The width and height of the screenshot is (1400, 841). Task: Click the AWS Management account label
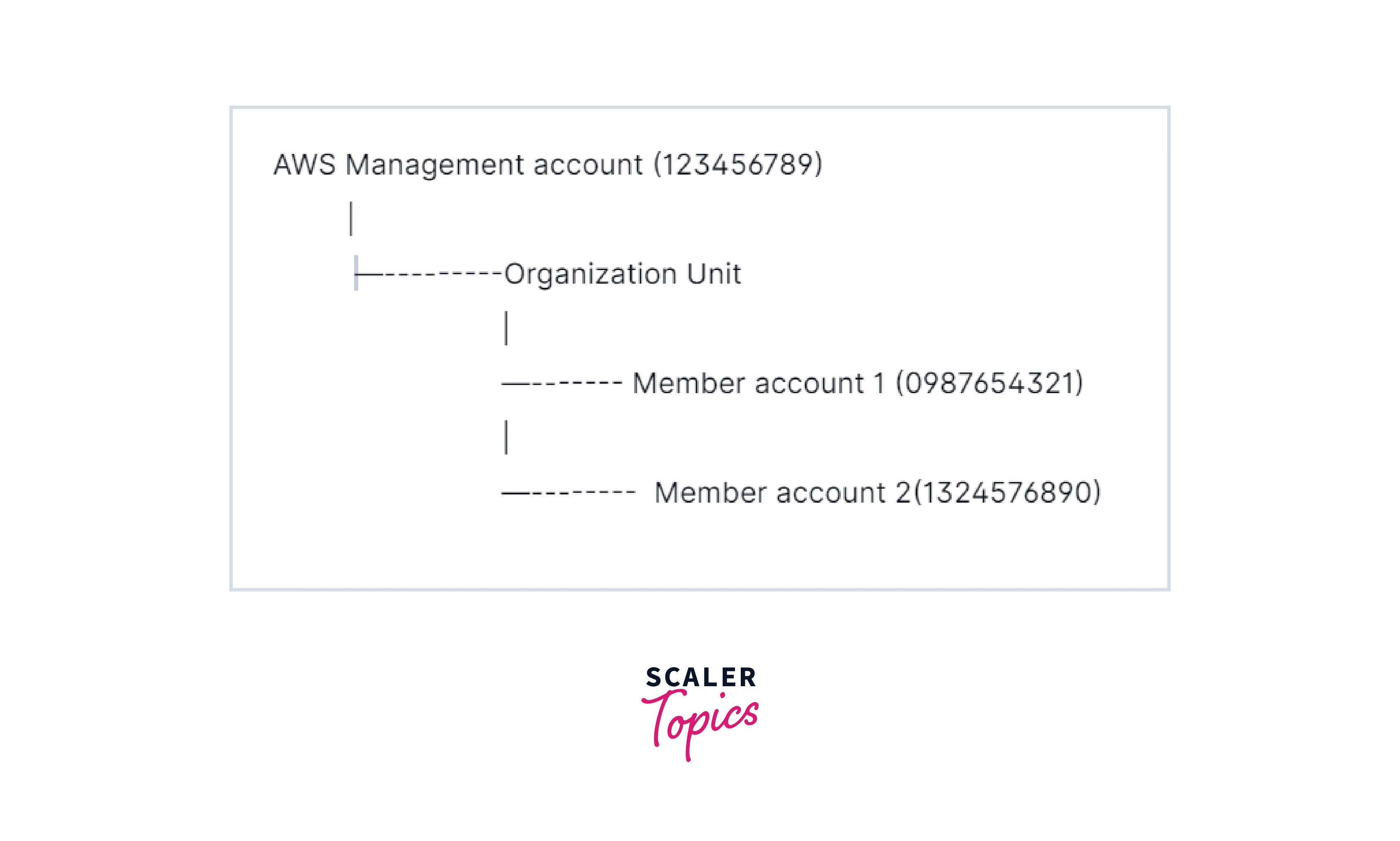tap(458, 165)
